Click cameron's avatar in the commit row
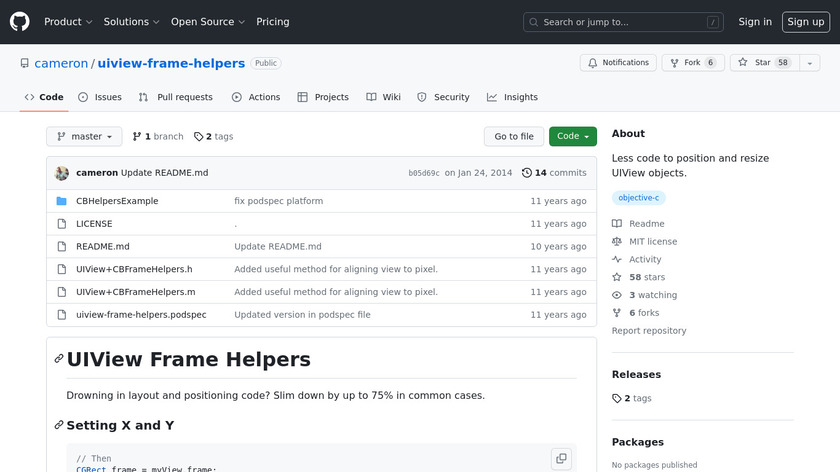This screenshot has height=472, width=840. [x=62, y=173]
